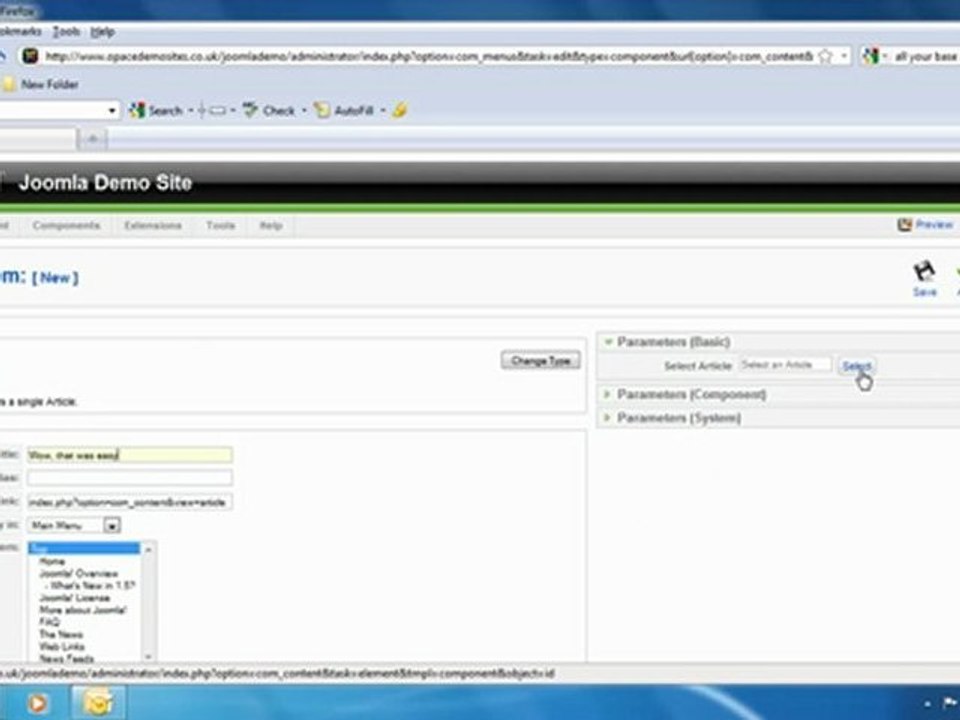Open the Google toolbar search box dropdown
Viewport: 960px width, 720px height.
click(112, 111)
